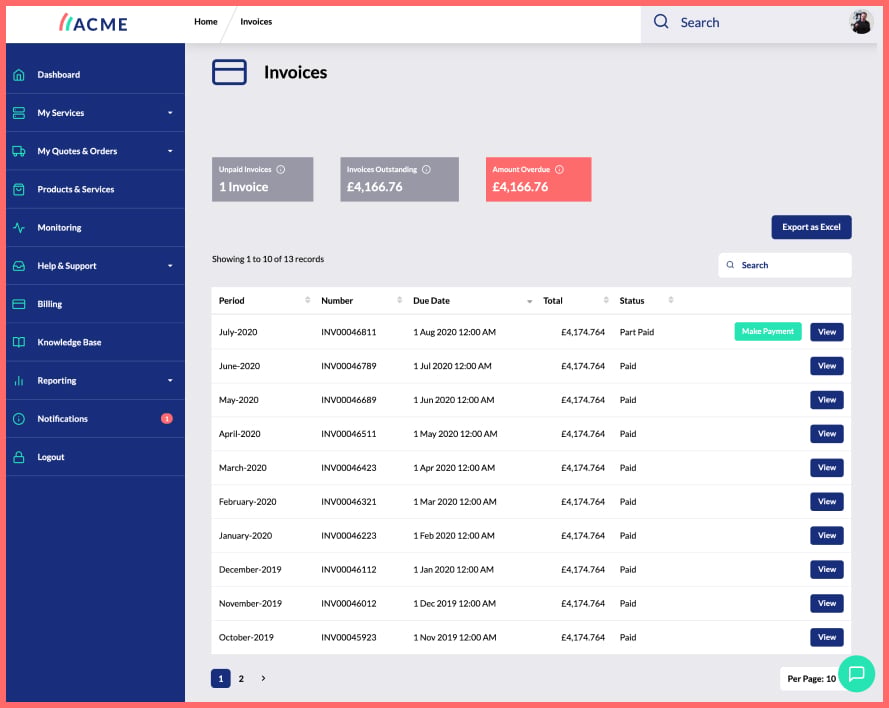This screenshot has width=889, height=708.
Task: Click the Dashboard home icon
Action: (19, 75)
